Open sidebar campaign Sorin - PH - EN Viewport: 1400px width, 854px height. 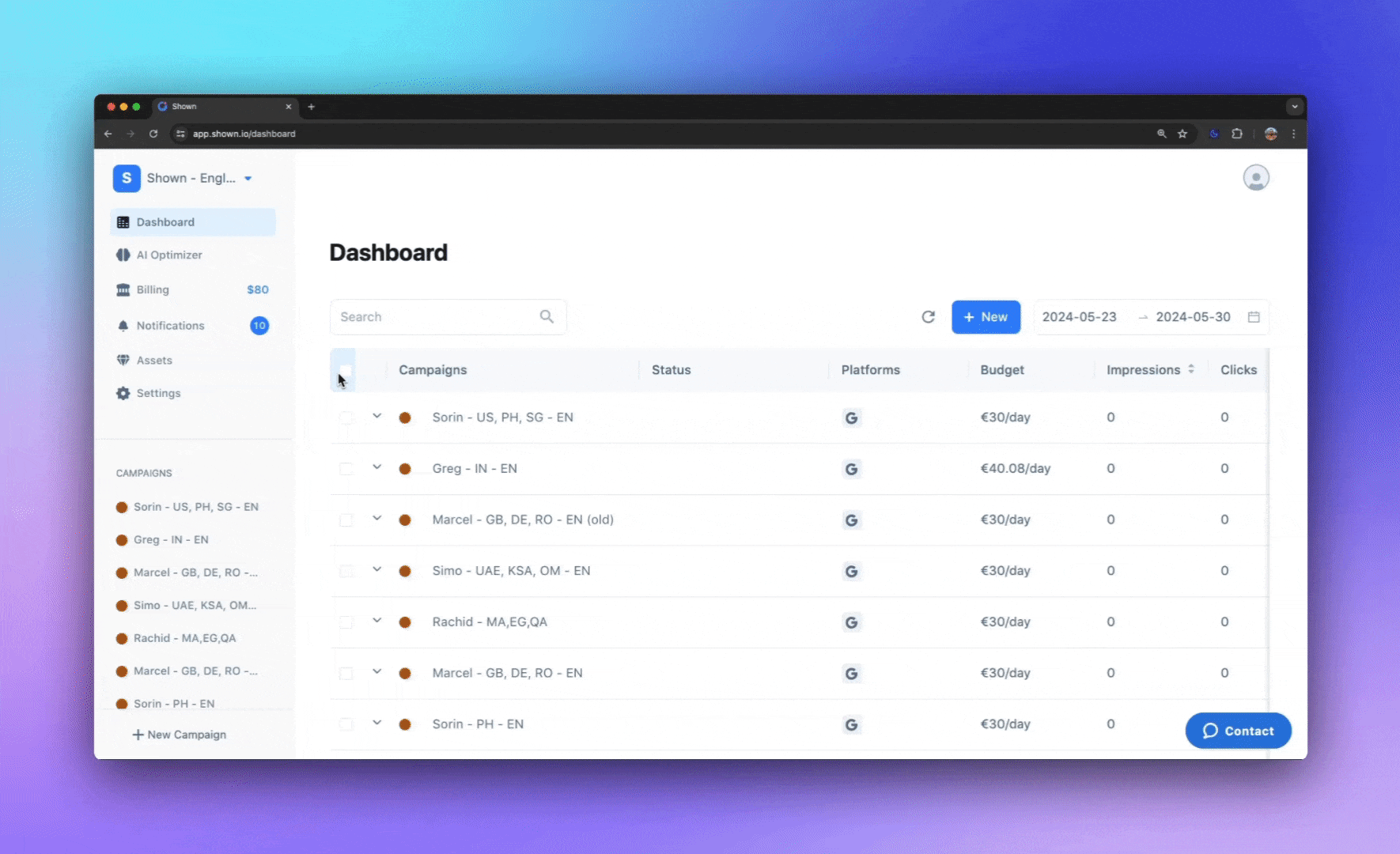[x=165, y=704]
